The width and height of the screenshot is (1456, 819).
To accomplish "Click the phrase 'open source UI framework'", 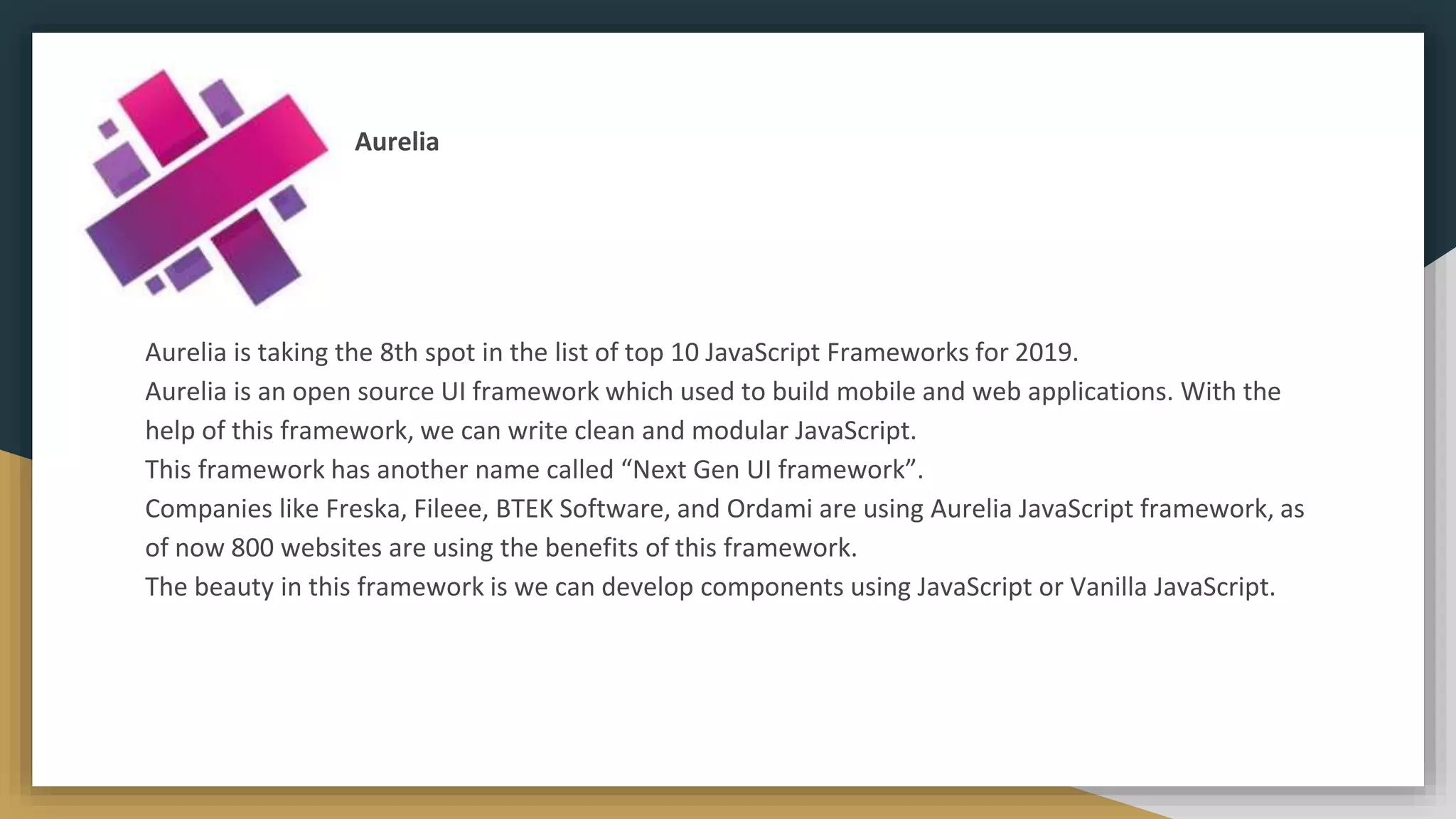I will (446, 392).
